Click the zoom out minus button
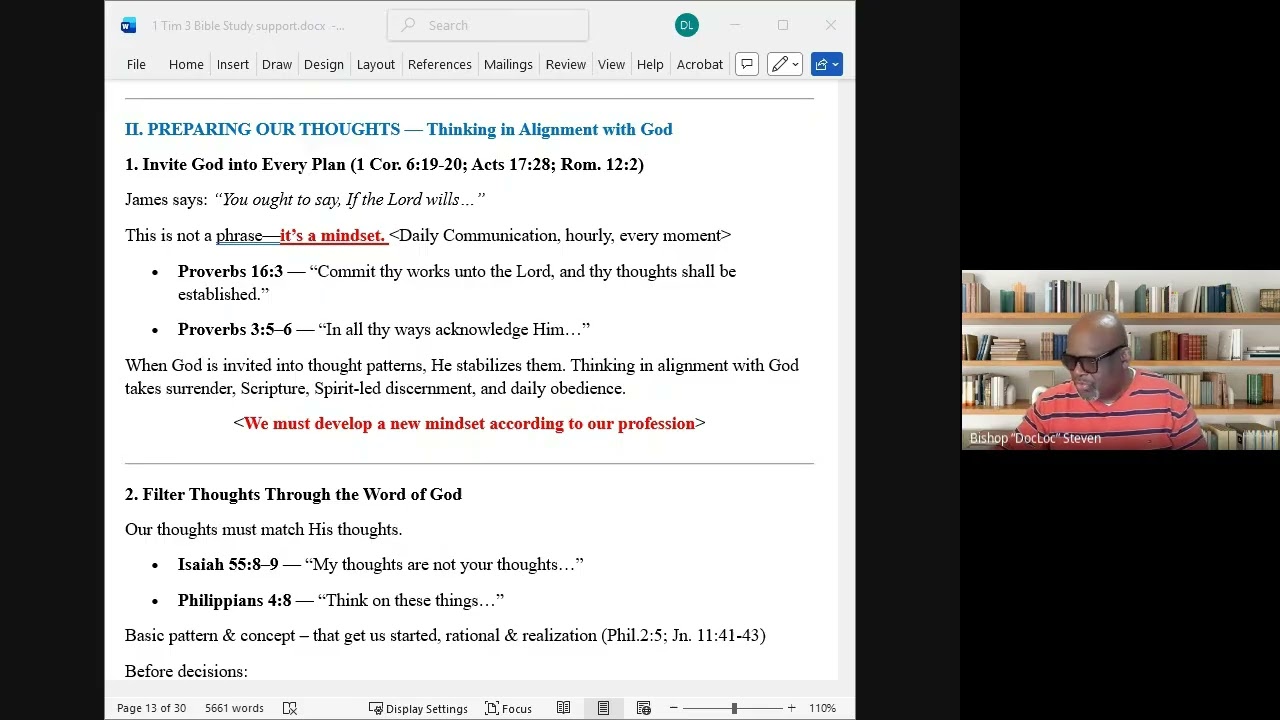The height and width of the screenshot is (720, 1280). (x=674, y=708)
